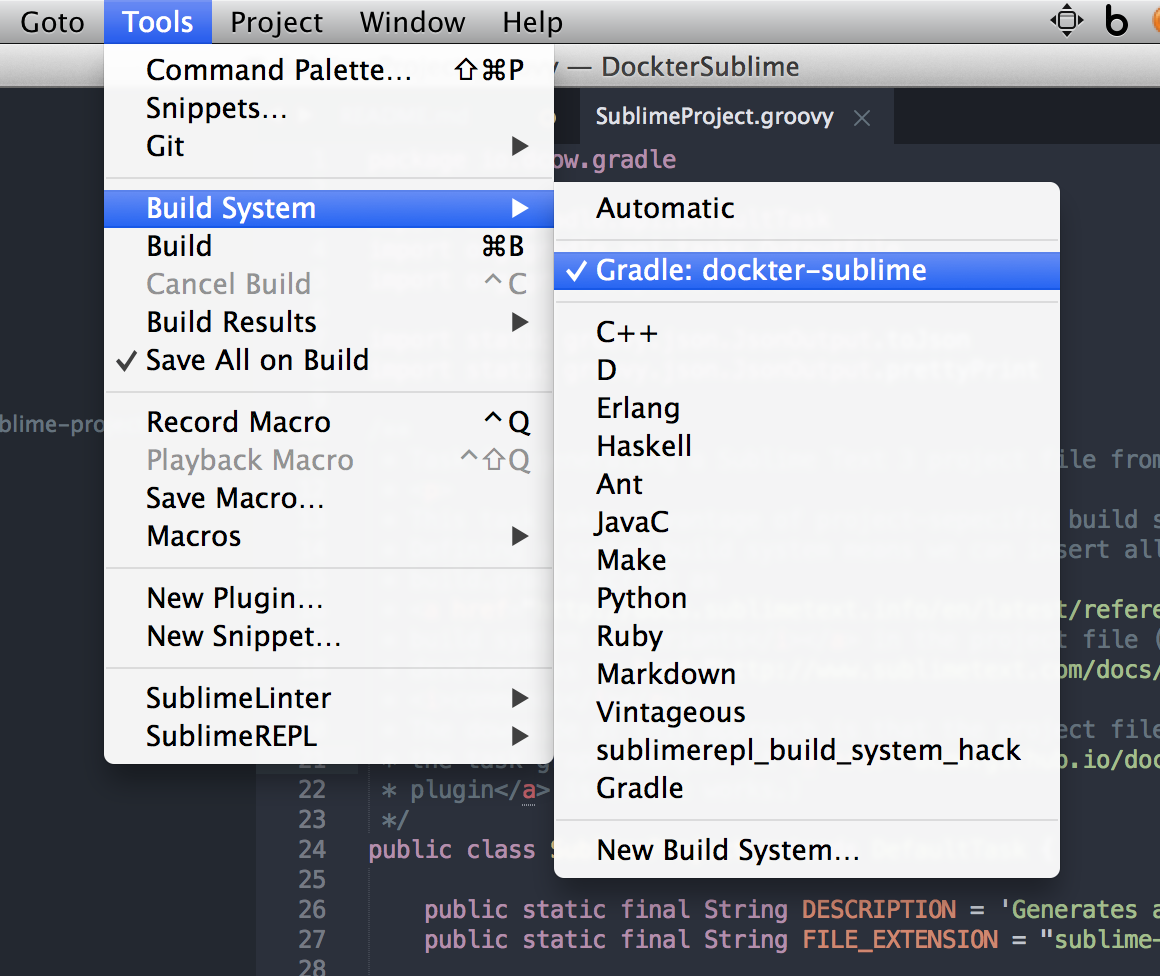Select plain Gradle build system
The height and width of the screenshot is (976, 1160).
click(x=806, y=788)
